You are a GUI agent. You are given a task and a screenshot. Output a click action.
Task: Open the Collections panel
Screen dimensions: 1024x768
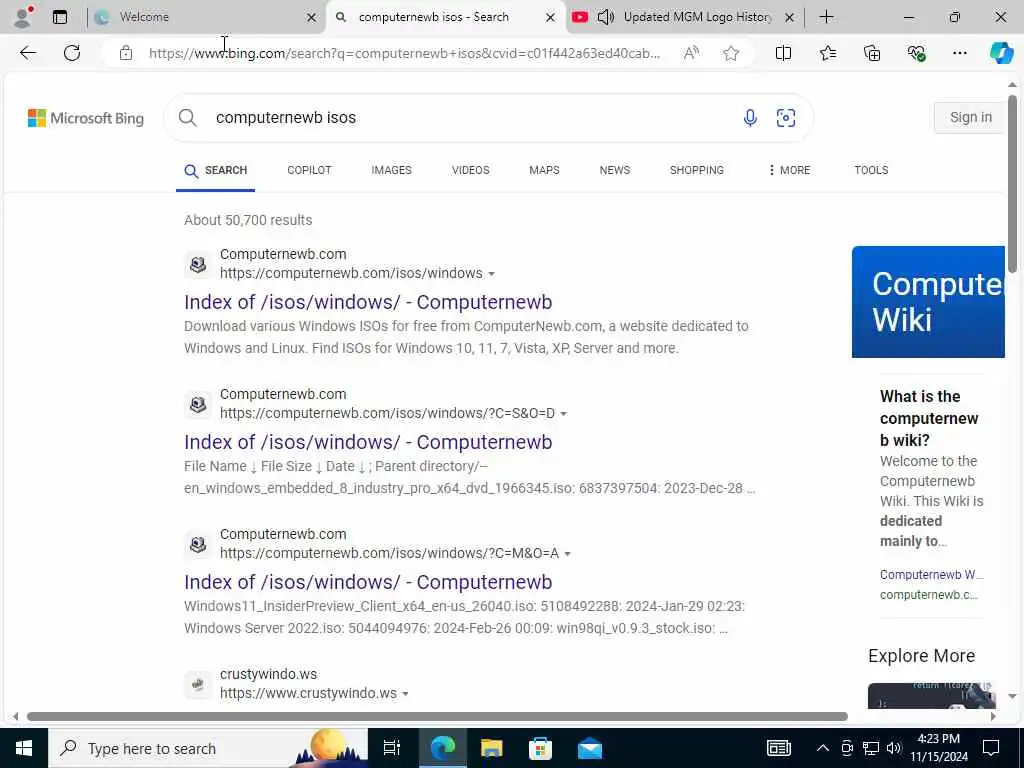(x=872, y=53)
